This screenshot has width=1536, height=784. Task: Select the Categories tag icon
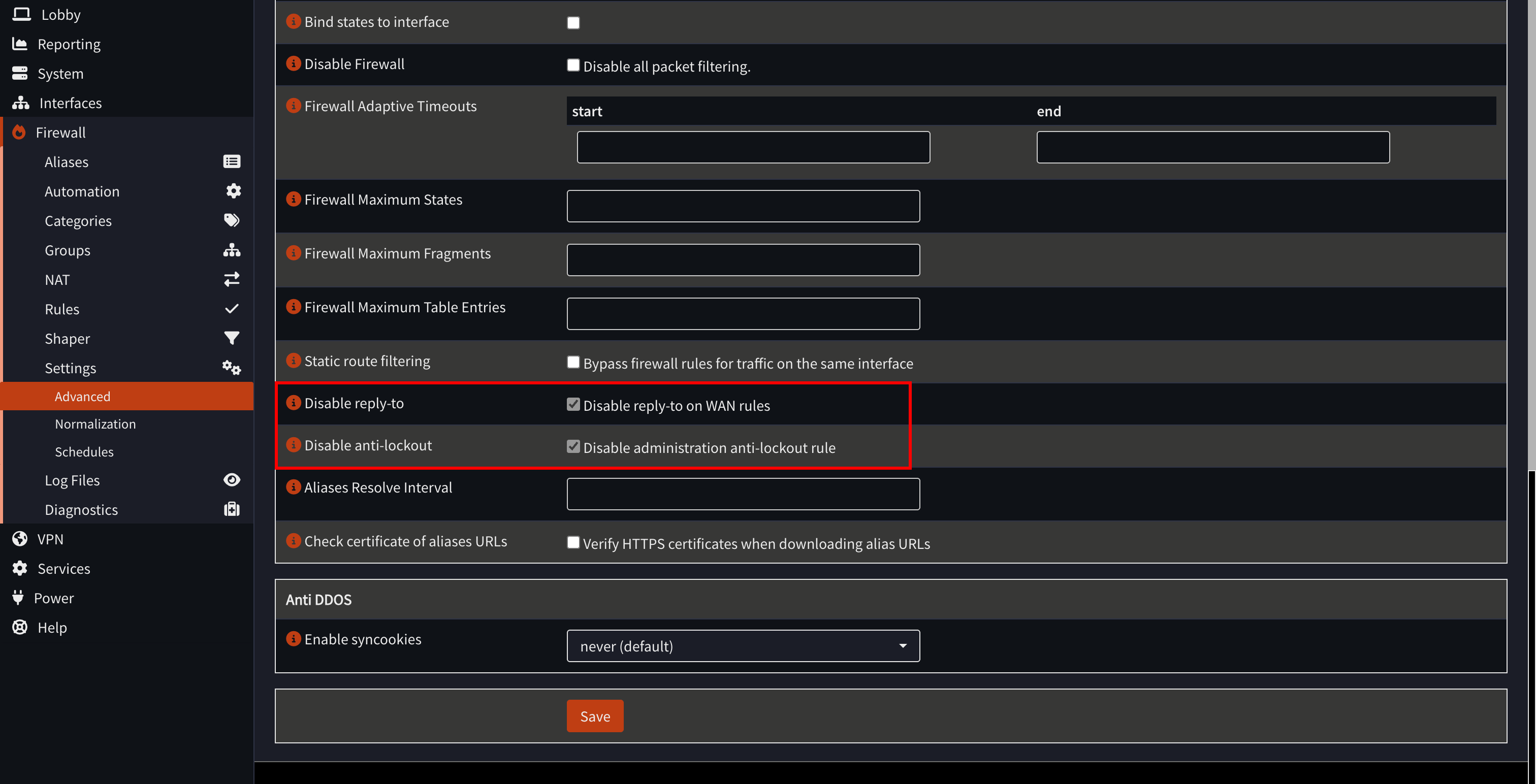pyautogui.click(x=232, y=220)
